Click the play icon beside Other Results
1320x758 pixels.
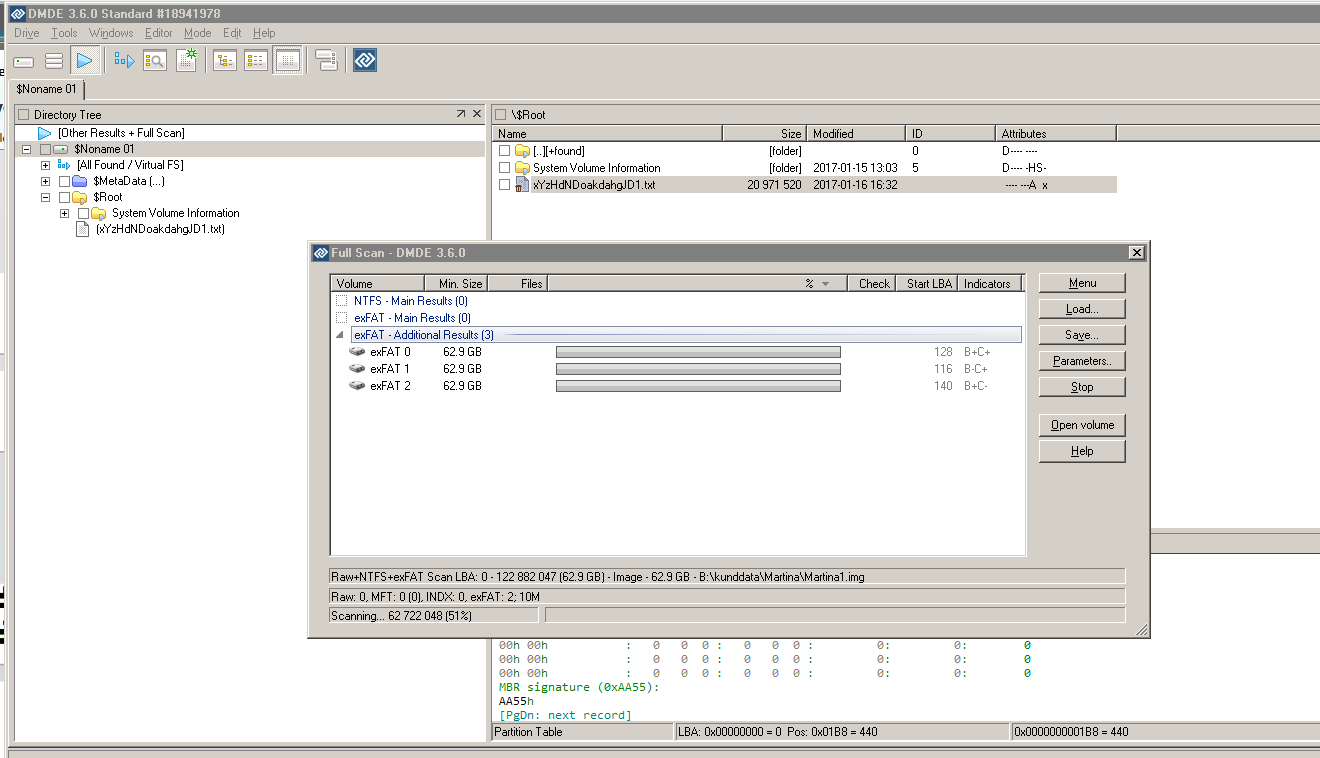click(45, 133)
